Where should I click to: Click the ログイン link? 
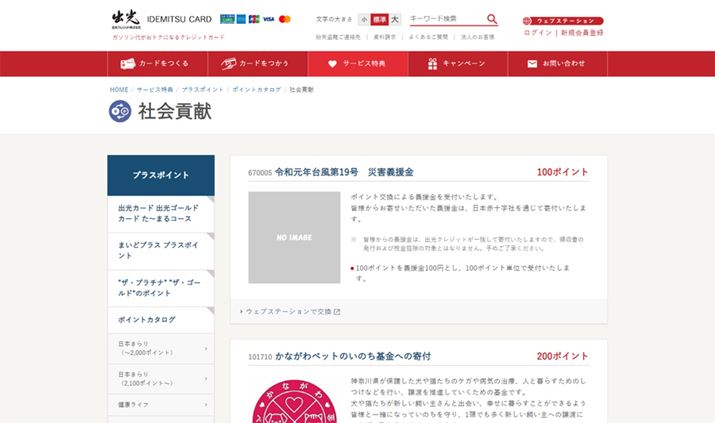[538, 33]
